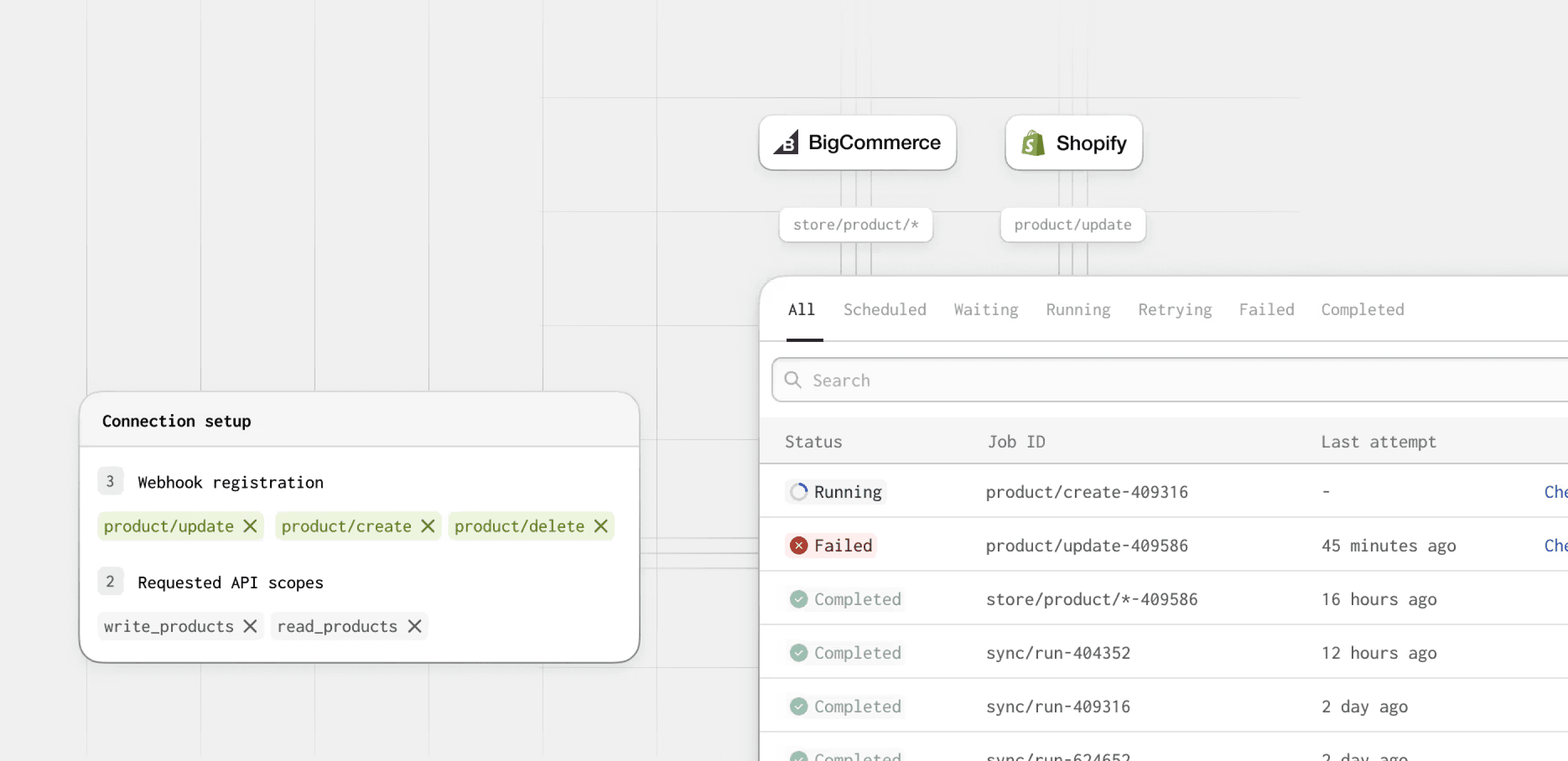
Task: Show the Completed jobs tab
Action: click(1362, 310)
